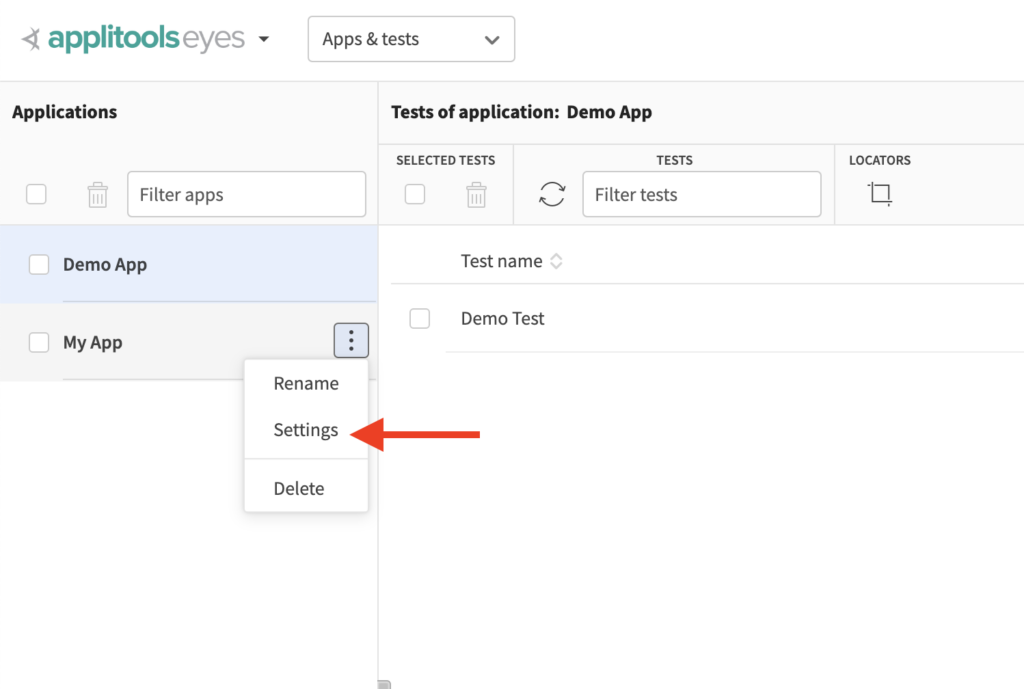Choose Rename from the context menu

coord(306,383)
